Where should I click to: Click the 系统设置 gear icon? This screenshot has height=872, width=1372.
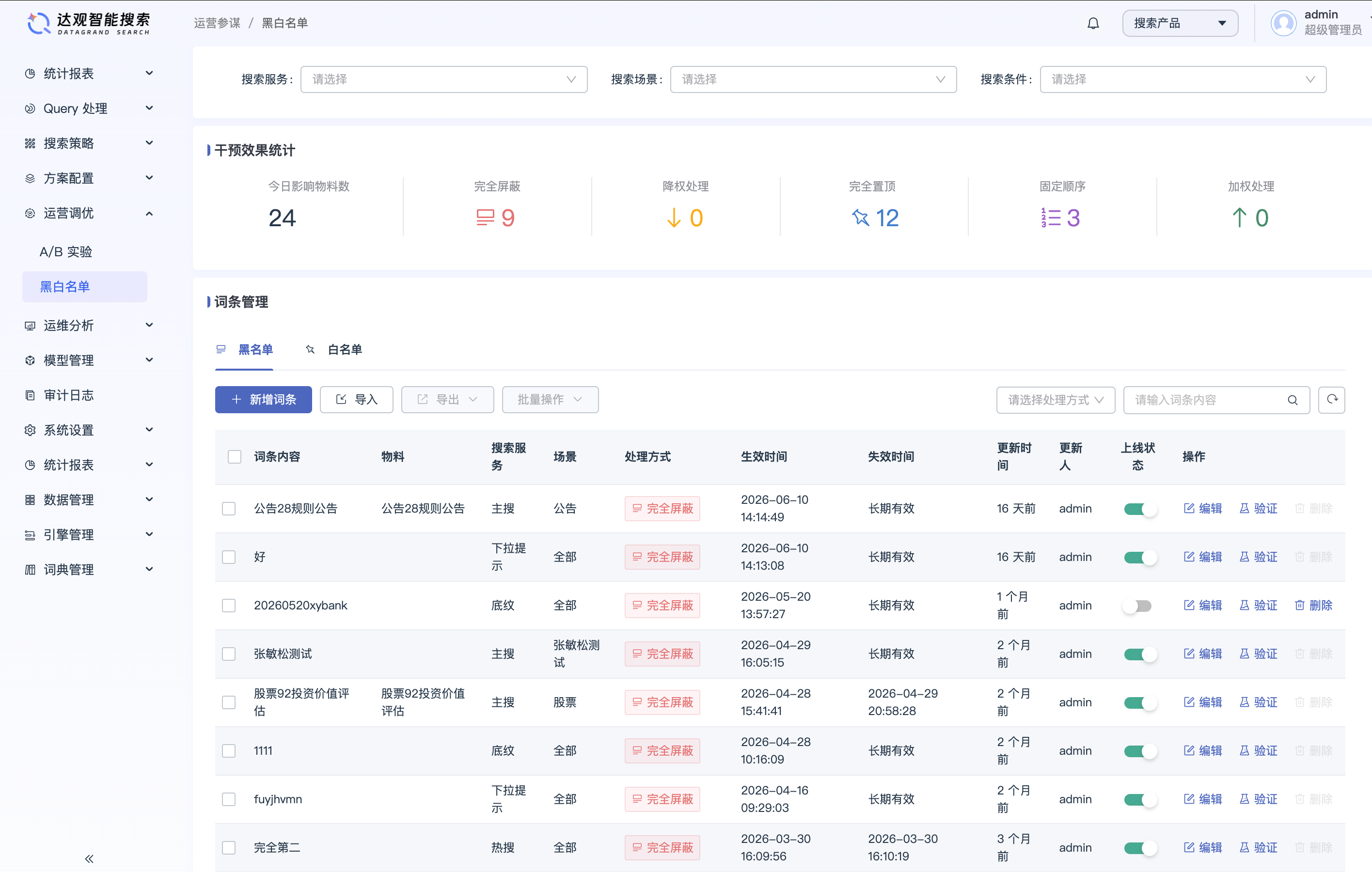(x=30, y=430)
